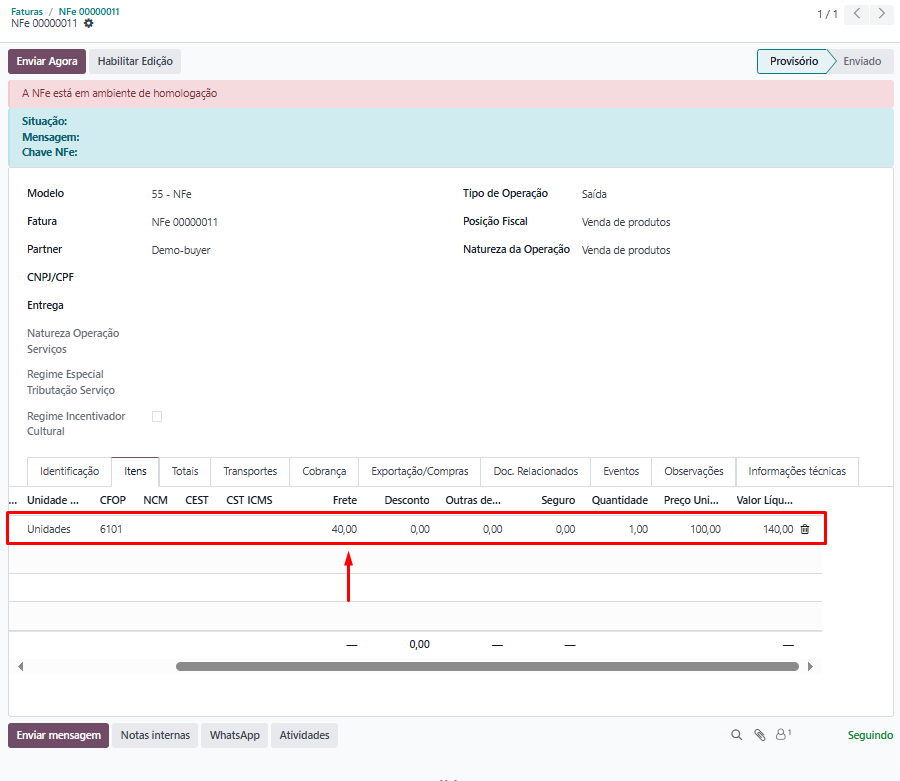Image resolution: width=900 pixels, height=781 pixels.
Task: Sort by the NCM column header
Action: point(156,500)
